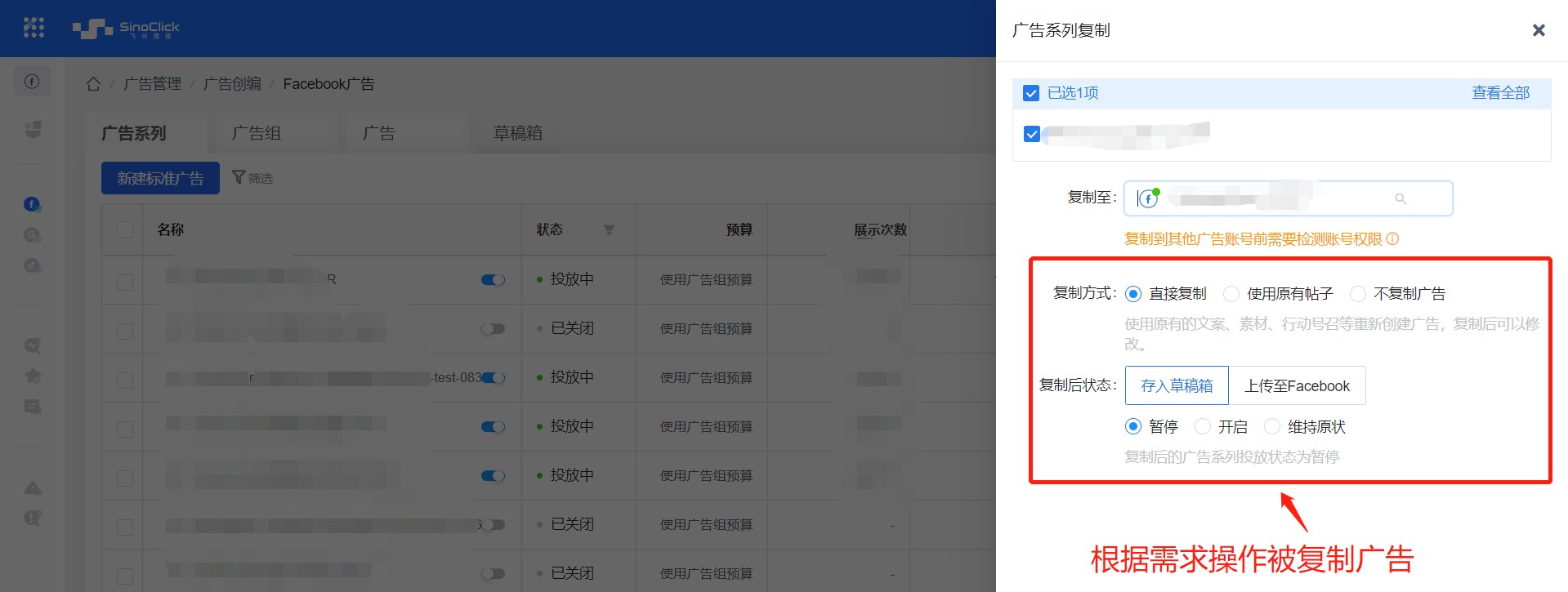Select the 开启 status radio
The width and height of the screenshot is (1568, 592).
coord(1202,426)
